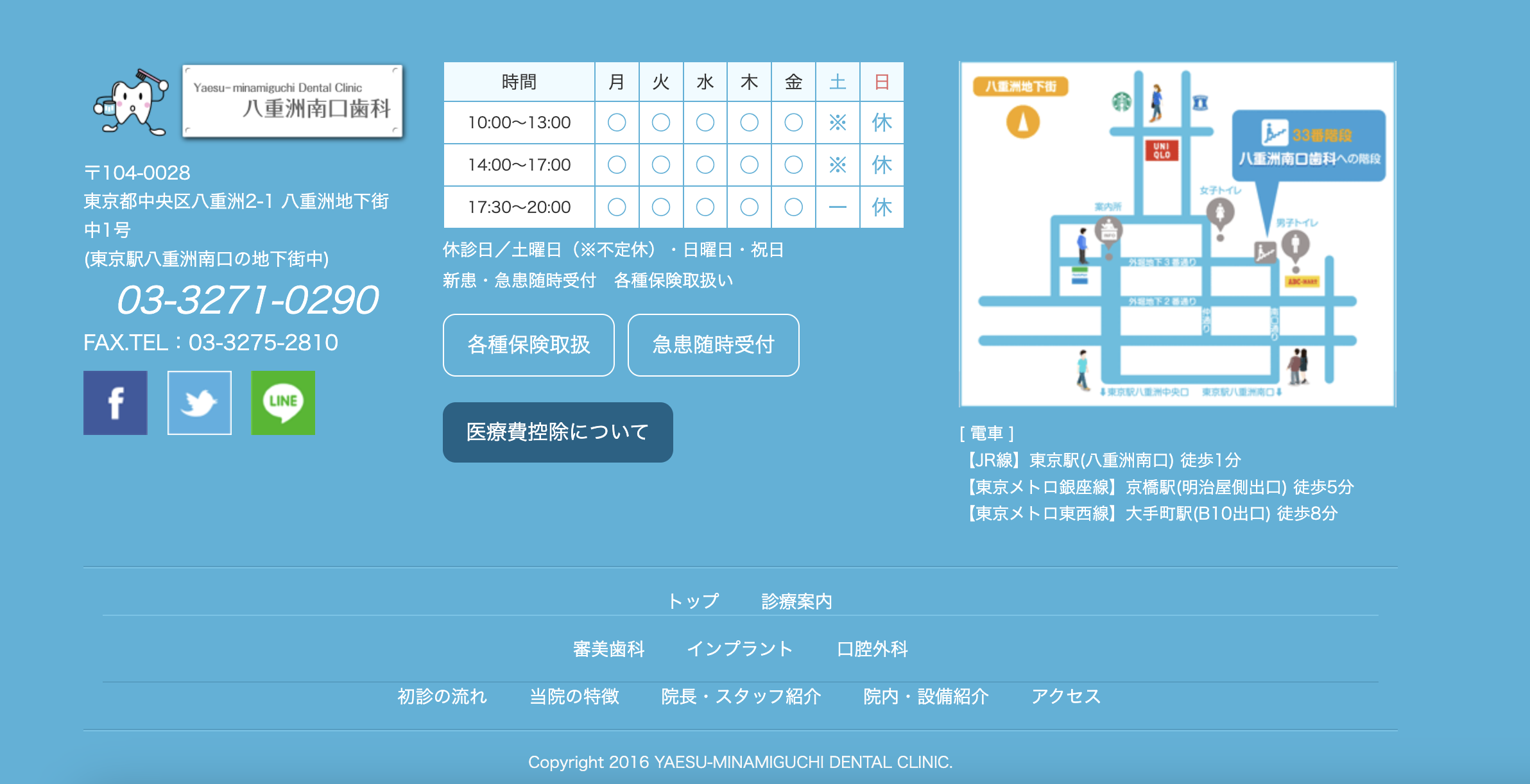The image size is (1530, 784).
Task: Open the 審美歯科 footer link
Action: [x=609, y=649]
